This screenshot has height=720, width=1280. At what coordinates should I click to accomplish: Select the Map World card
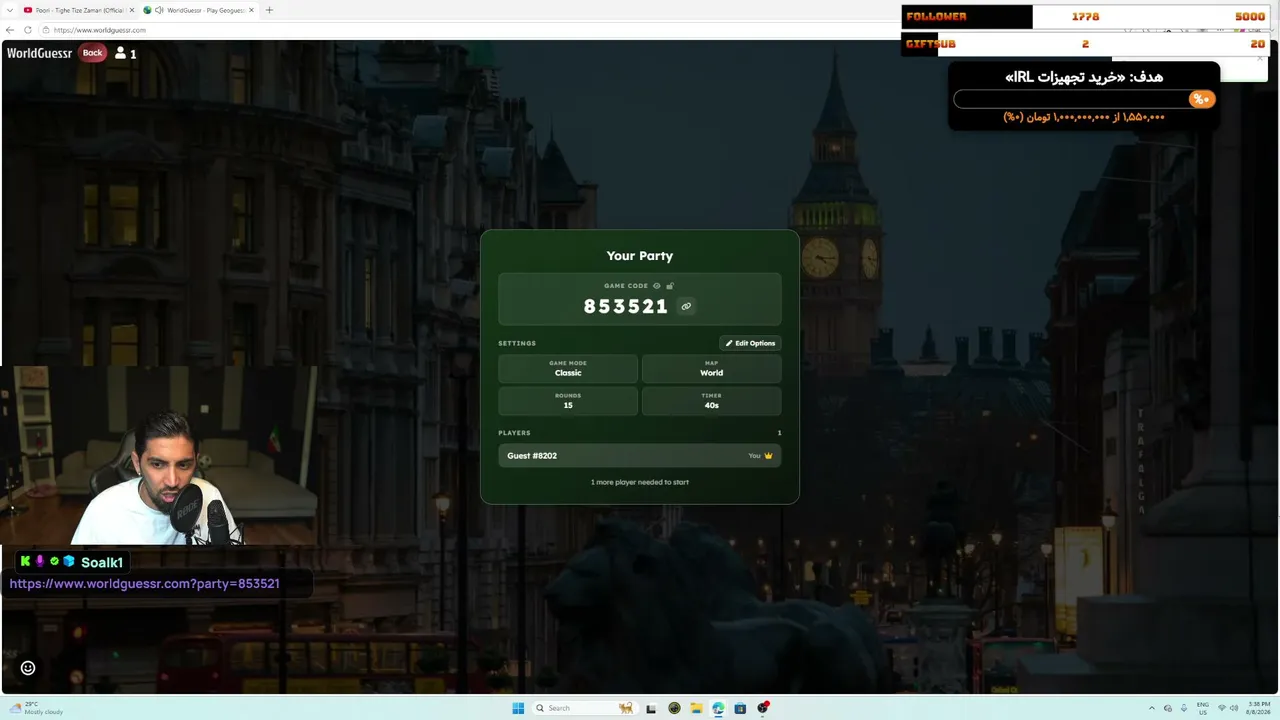(x=711, y=369)
